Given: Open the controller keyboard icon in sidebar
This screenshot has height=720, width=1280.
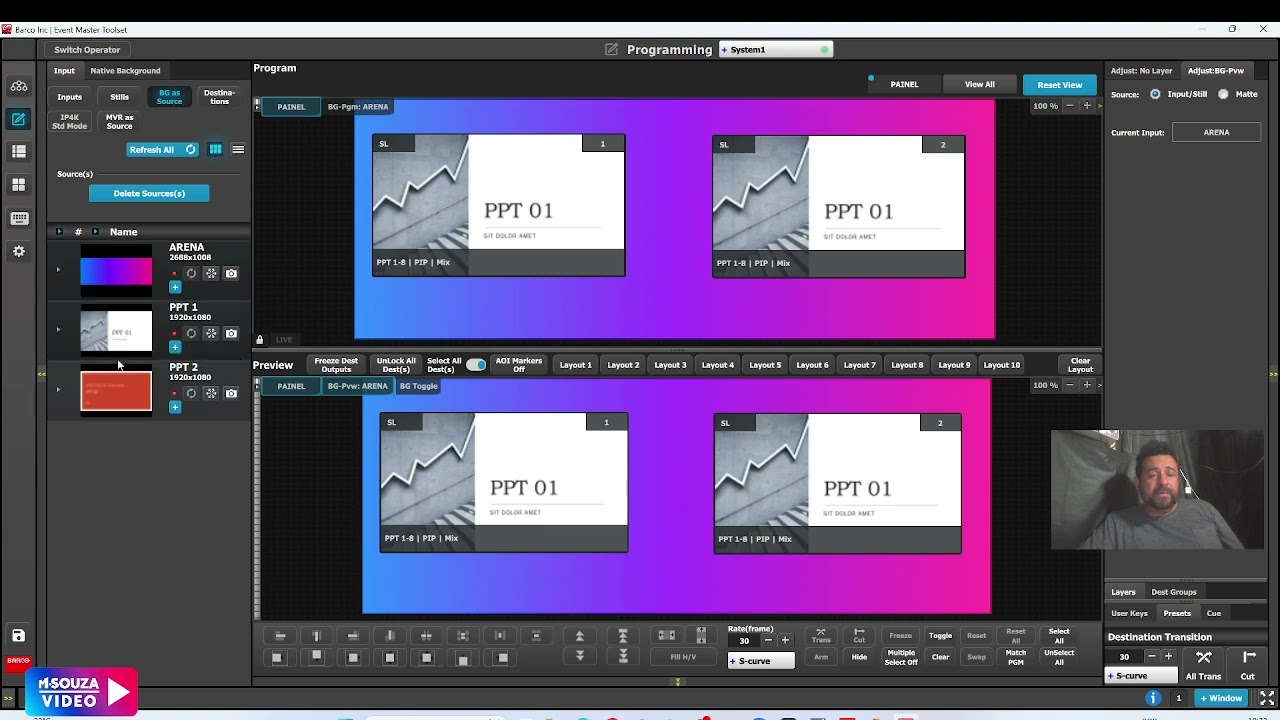Looking at the screenshot, I should [18, 218].
